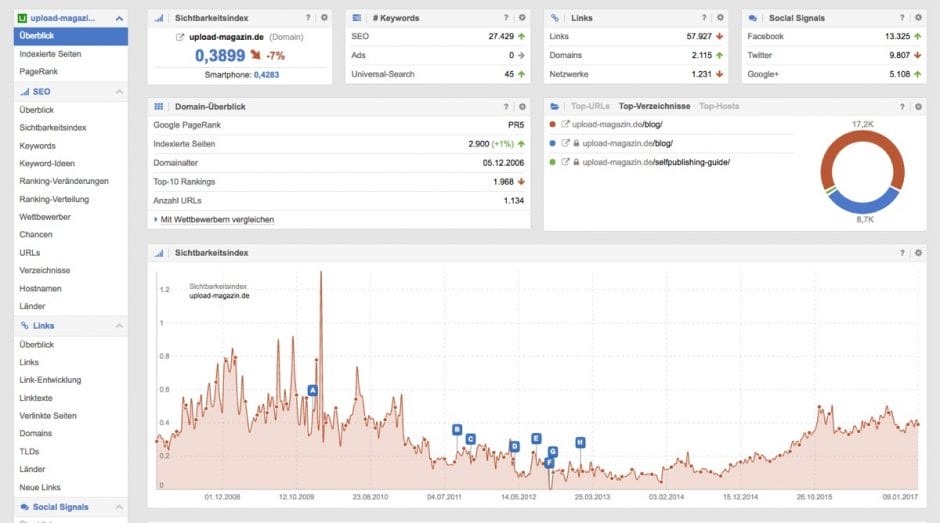Collapse the Links sidebar section
The width and height of the screenshot is (940, 523).
tap(119, 326)
